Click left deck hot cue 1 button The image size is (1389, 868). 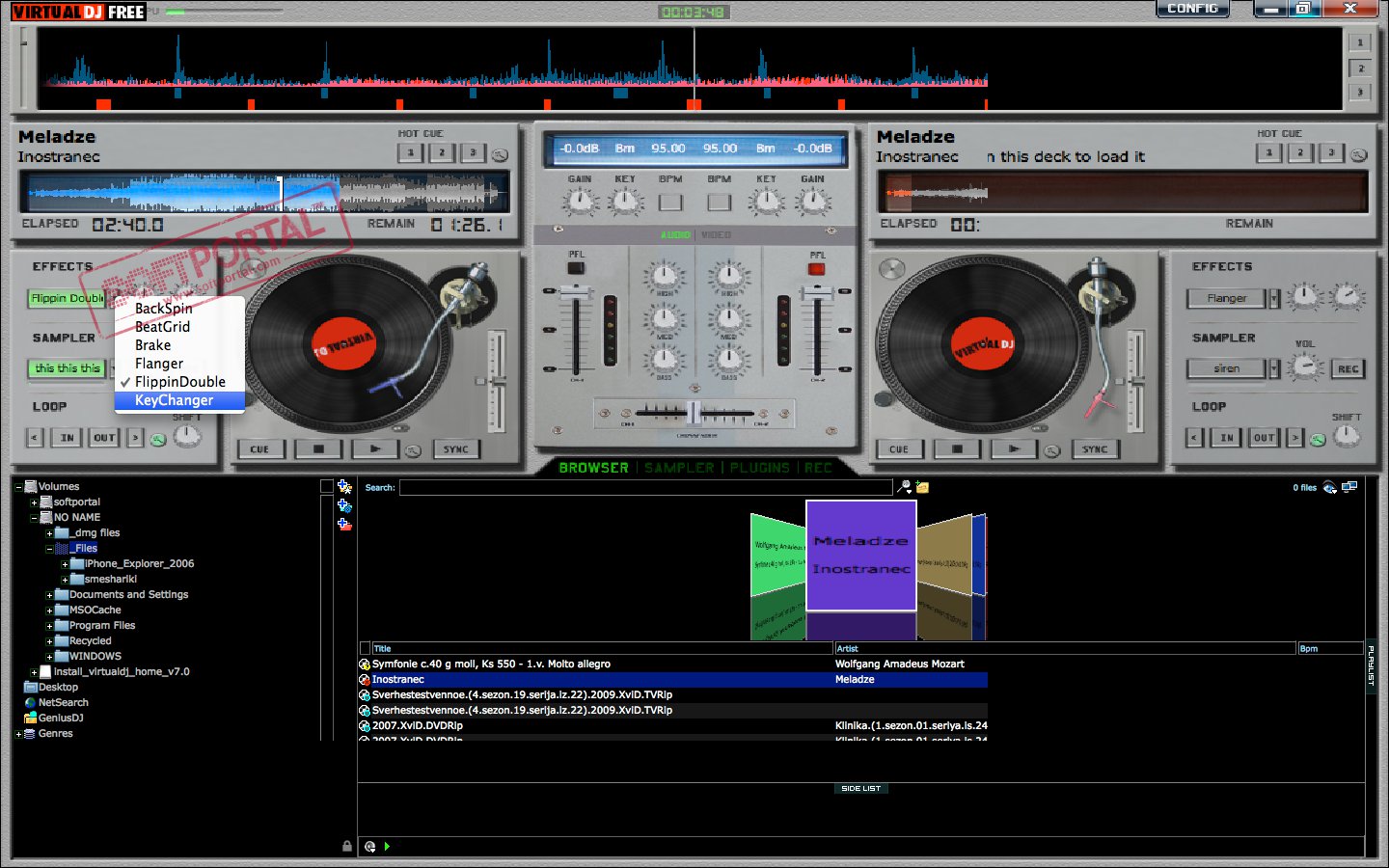click(x=411, y=153)
